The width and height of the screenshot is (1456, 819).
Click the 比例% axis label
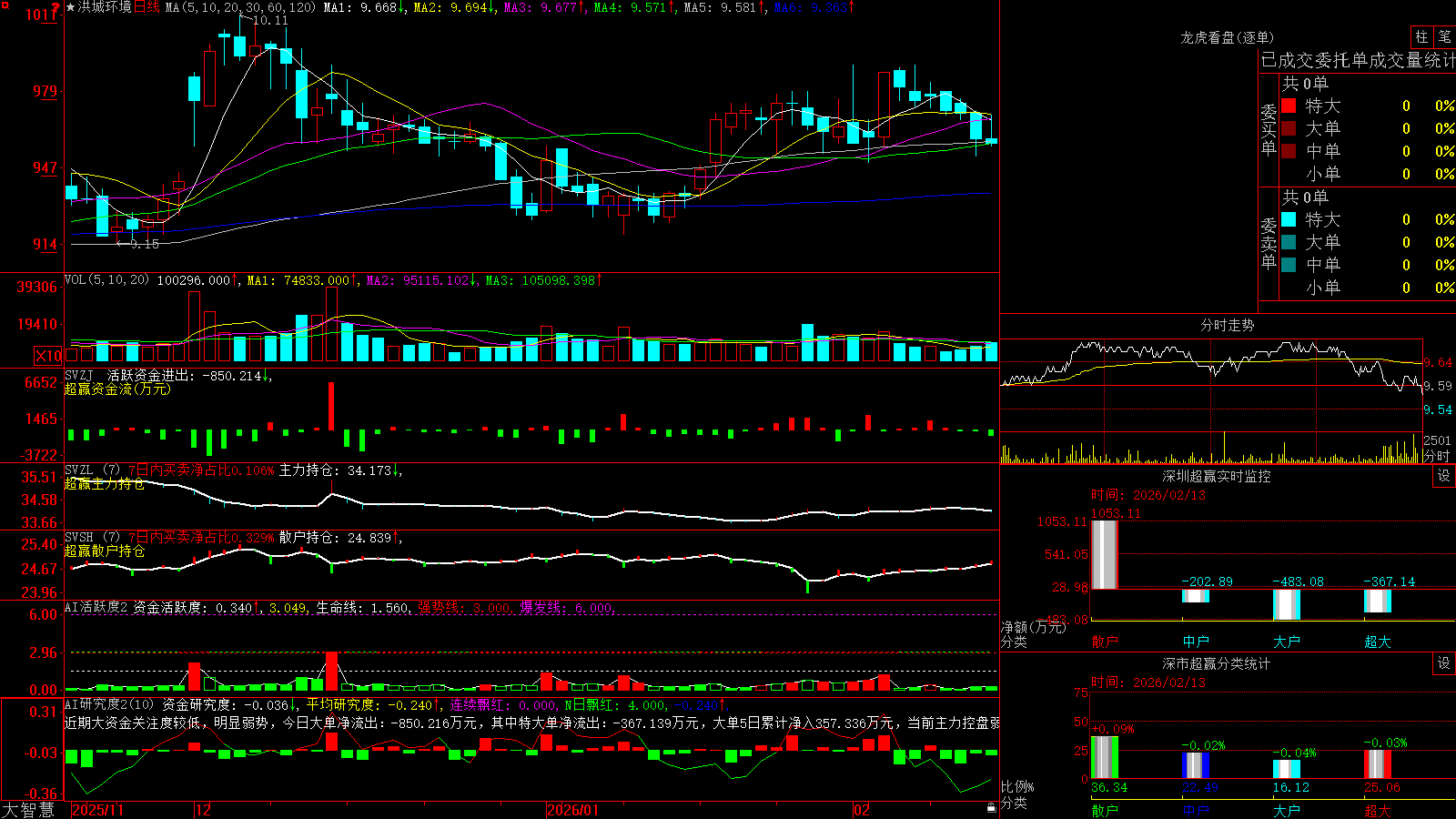point(1017,786)
